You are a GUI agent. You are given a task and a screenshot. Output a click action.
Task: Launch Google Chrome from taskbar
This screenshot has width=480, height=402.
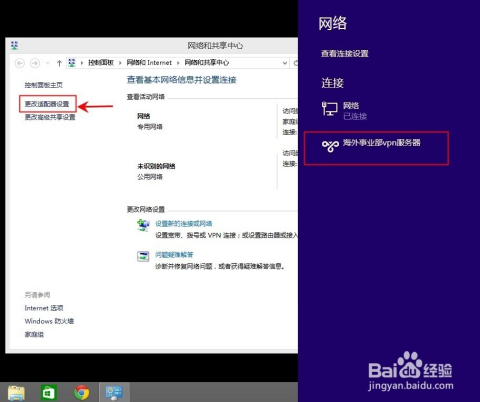tap(81, 392)
